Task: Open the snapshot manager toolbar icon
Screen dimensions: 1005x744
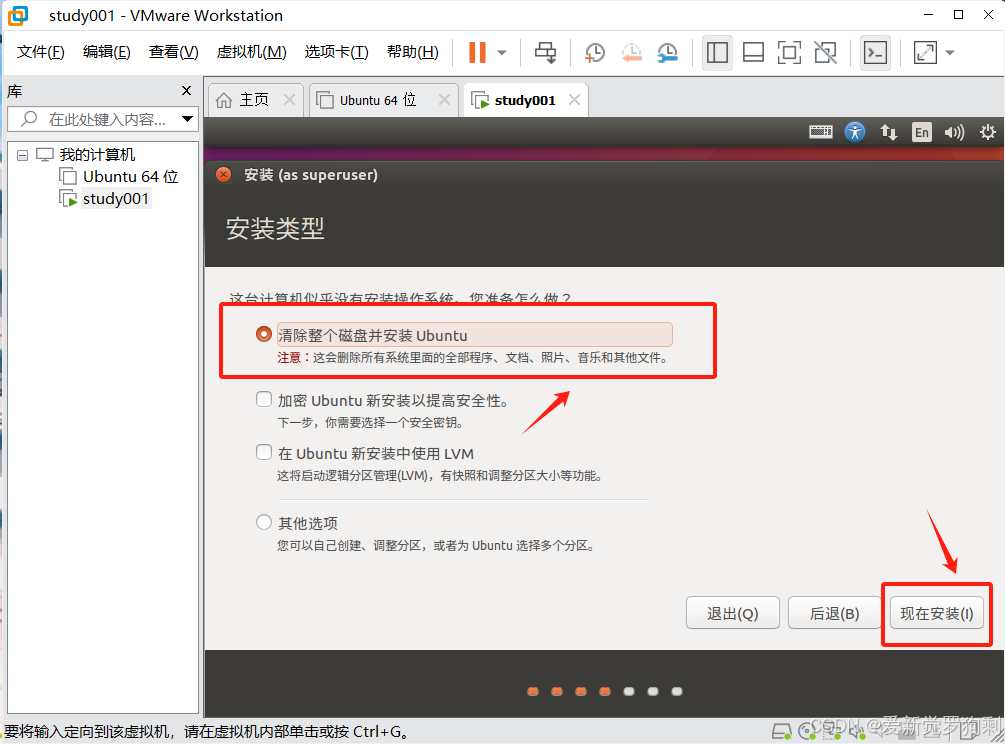Action: (668, 53)
